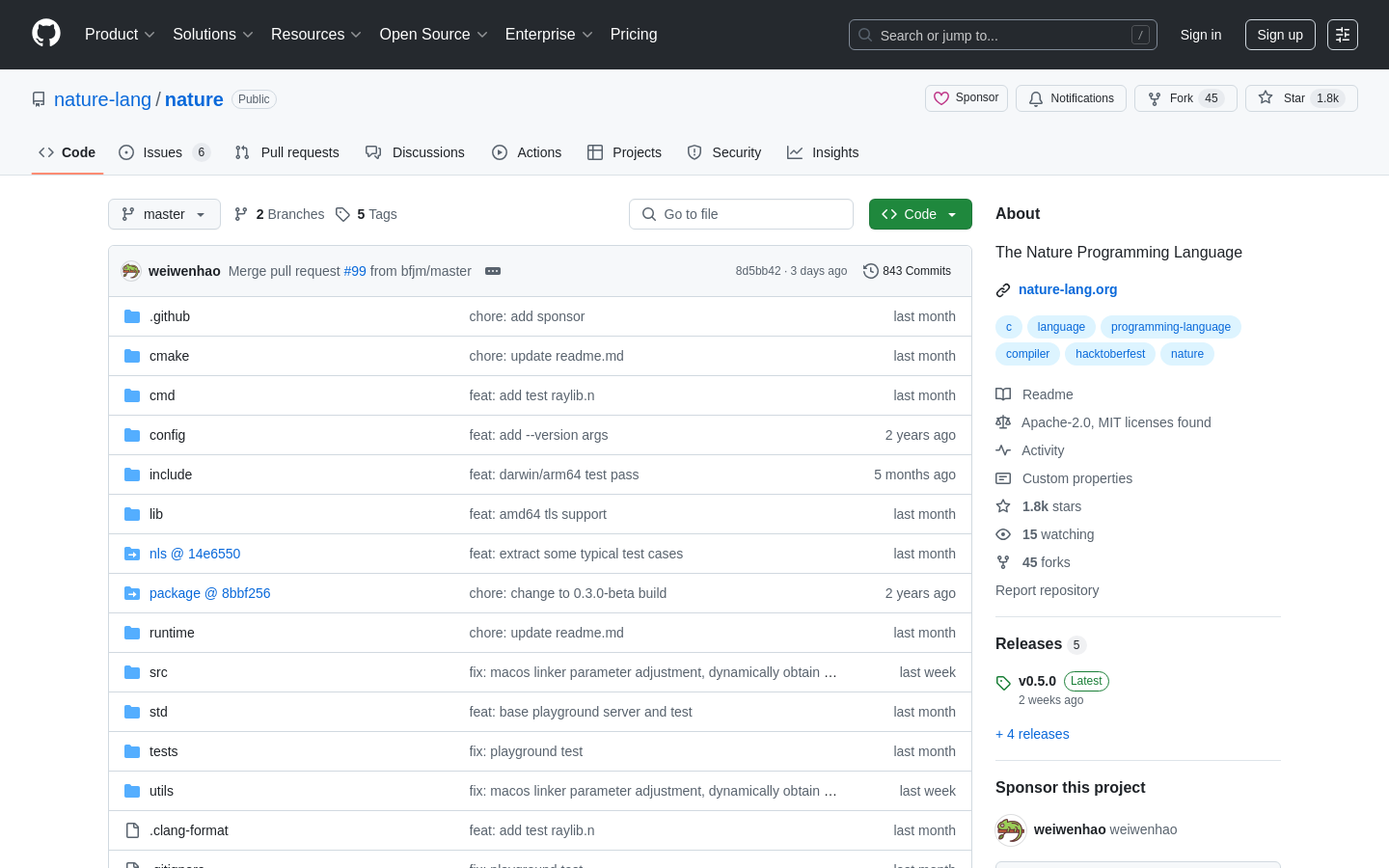The height and width of the screenshot is (868, 1389).
Task: Click the scale icon for licenses
Action: point(1003,422)
